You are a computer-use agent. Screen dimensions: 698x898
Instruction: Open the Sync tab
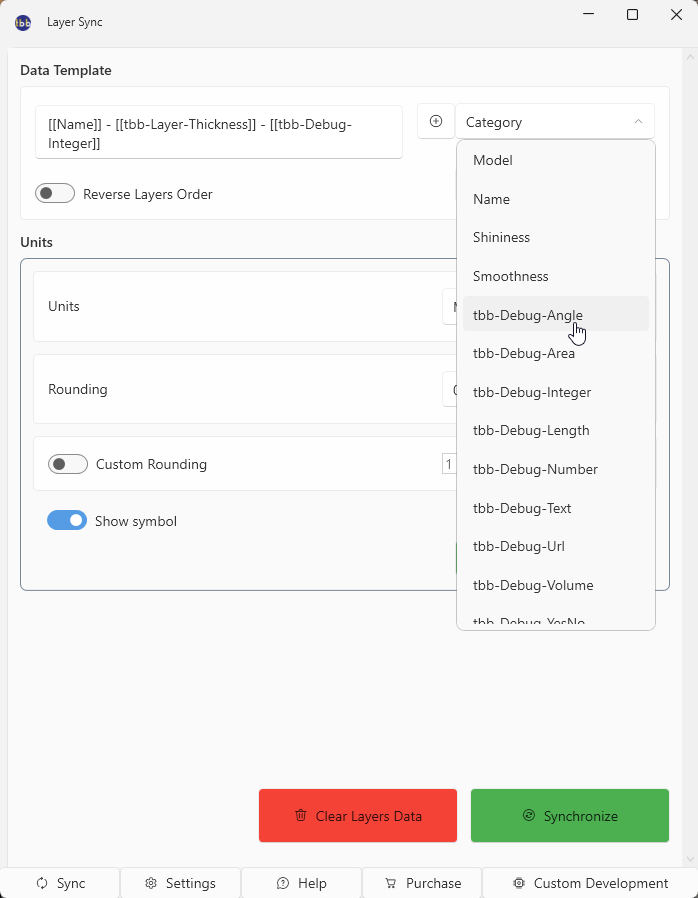coord(60,883)
